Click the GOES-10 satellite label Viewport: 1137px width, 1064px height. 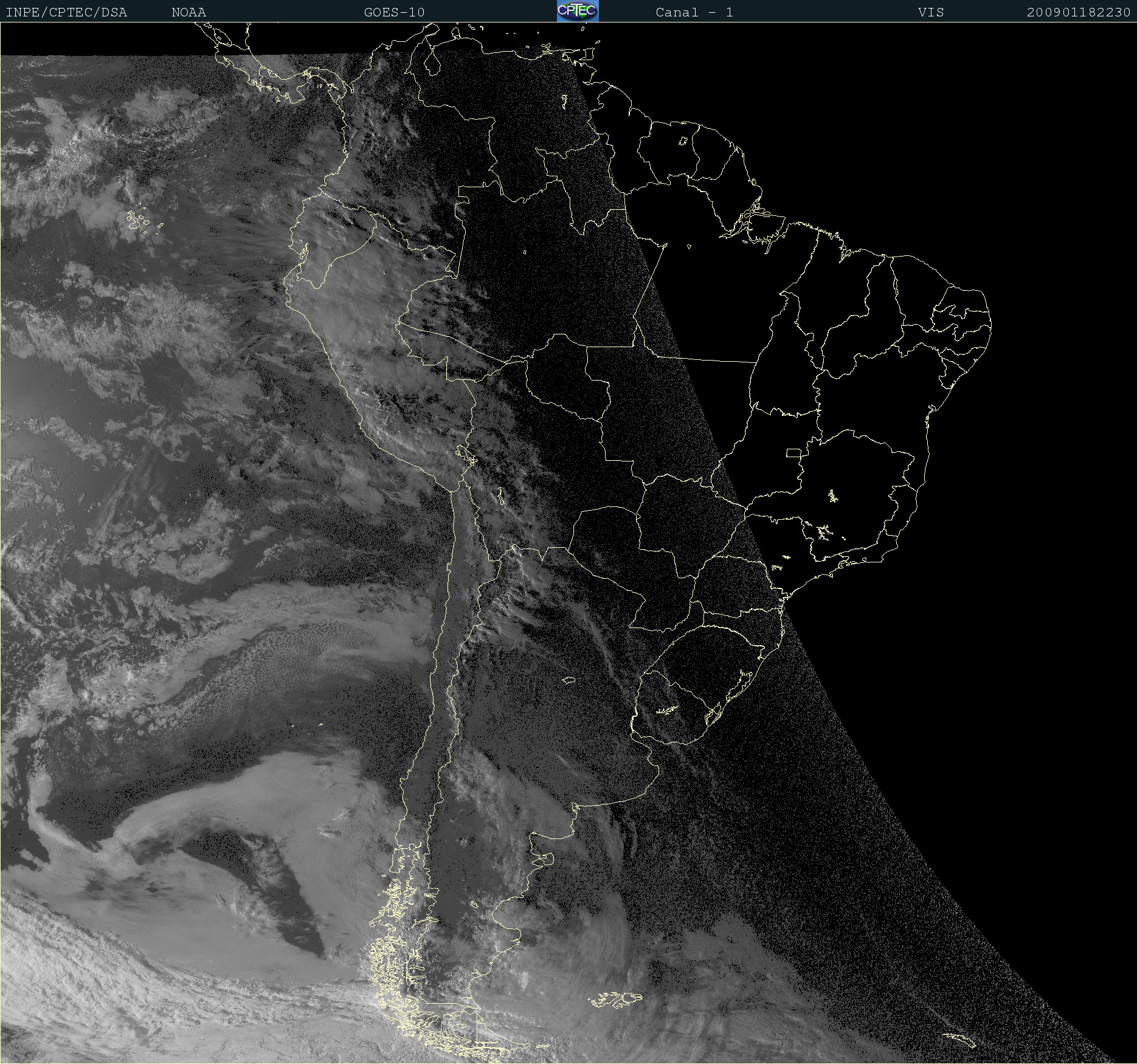pos(394,12)
